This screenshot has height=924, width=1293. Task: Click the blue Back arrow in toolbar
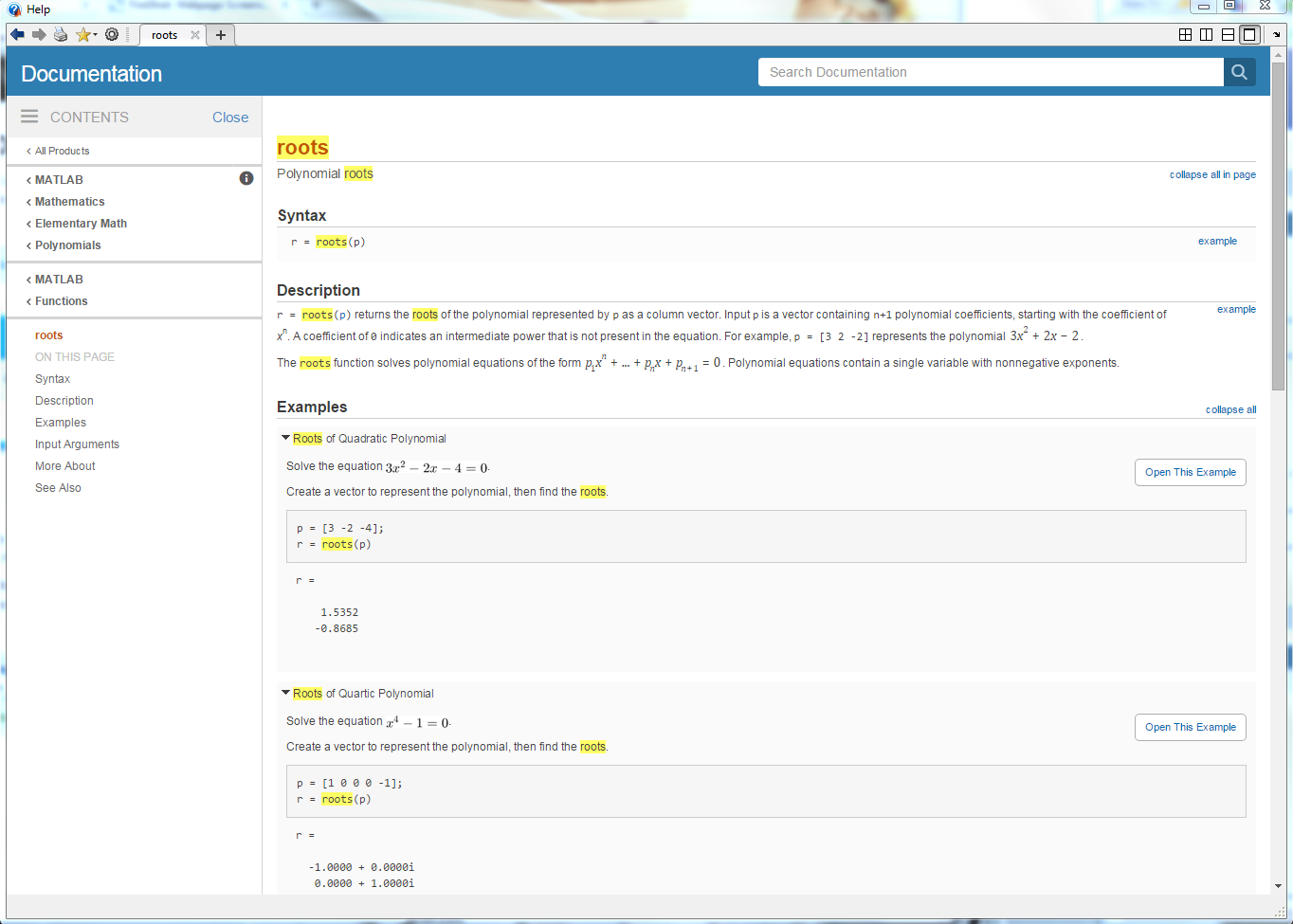click(x=17, y=35)
